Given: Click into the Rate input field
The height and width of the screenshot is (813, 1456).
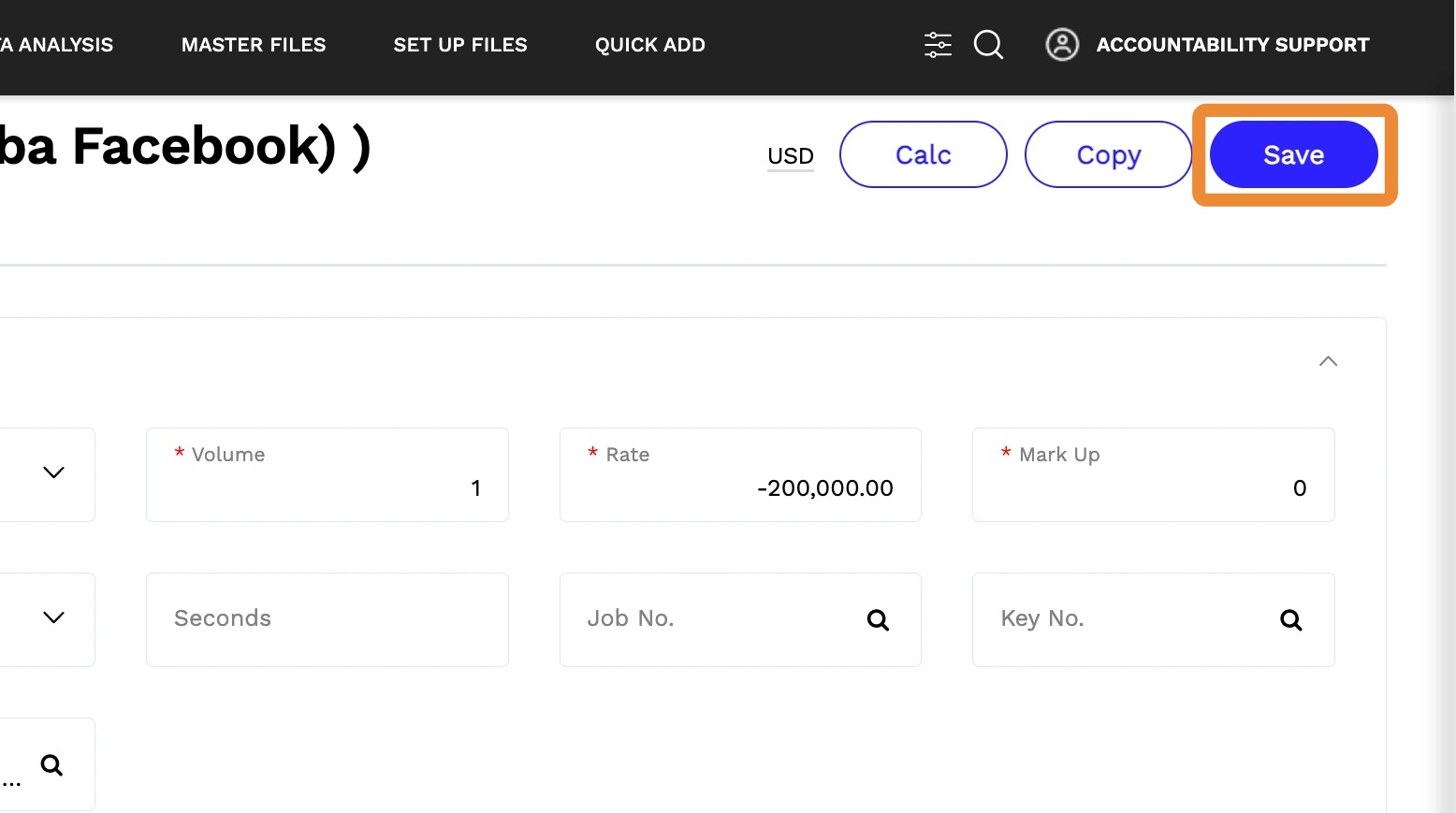Looking at the screenshot, I should pyautogui.click(x=740, y=487).
